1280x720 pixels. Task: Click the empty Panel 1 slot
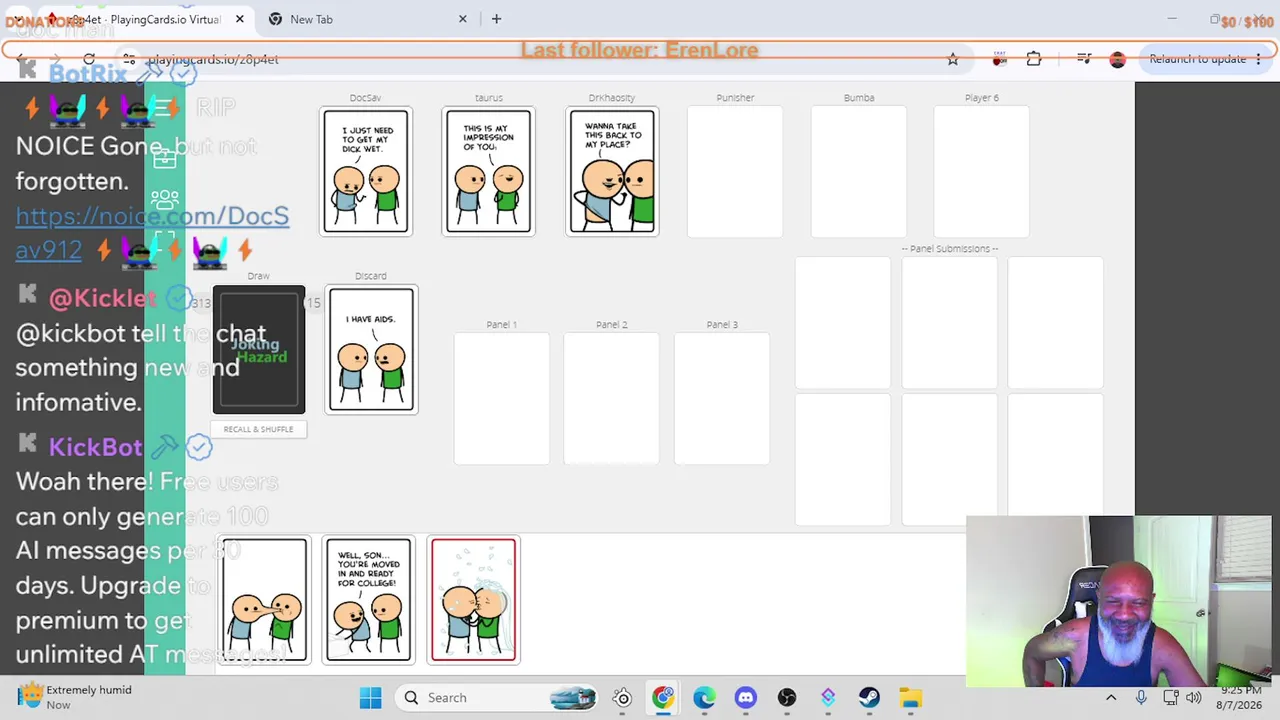(502, 398)
